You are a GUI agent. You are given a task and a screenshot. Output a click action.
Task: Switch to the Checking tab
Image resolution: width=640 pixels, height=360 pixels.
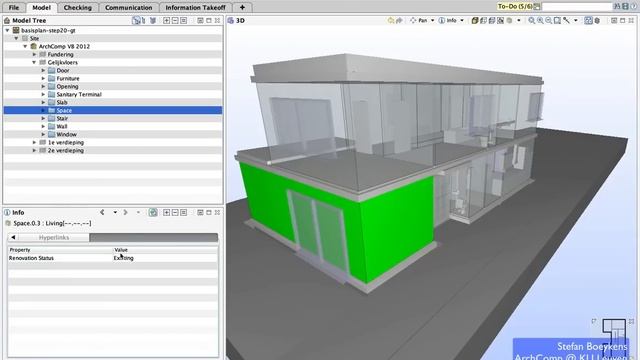78,7
